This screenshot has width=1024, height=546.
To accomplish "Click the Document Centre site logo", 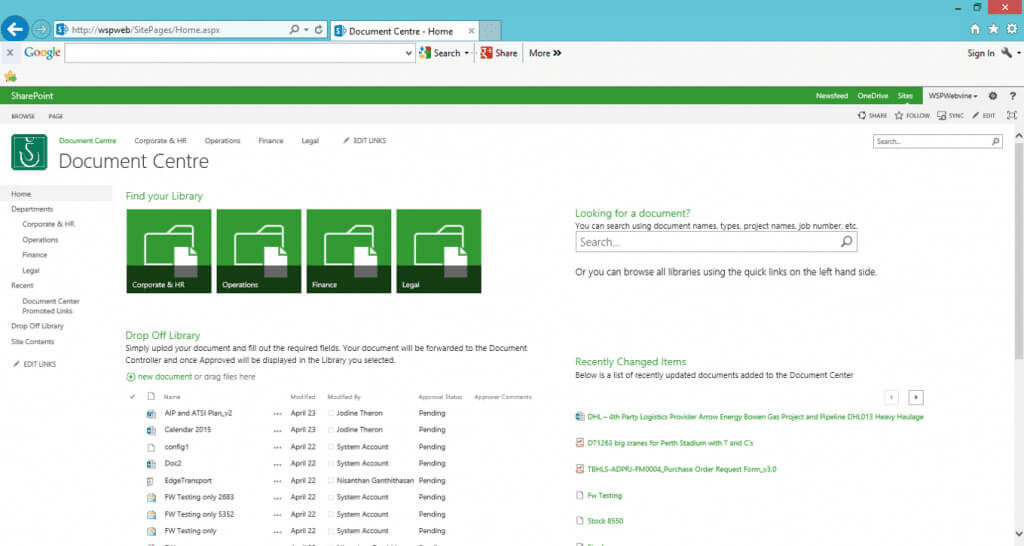I will click(x=29, y=152).
